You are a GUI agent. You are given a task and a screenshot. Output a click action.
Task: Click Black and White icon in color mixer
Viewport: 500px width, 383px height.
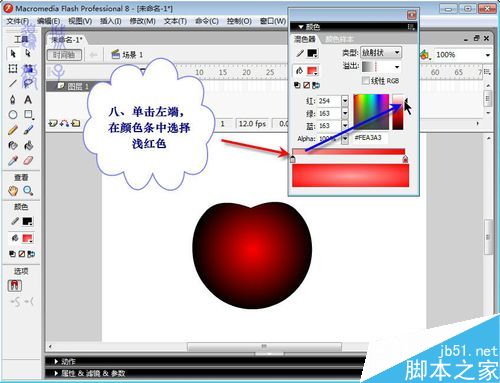297,85
